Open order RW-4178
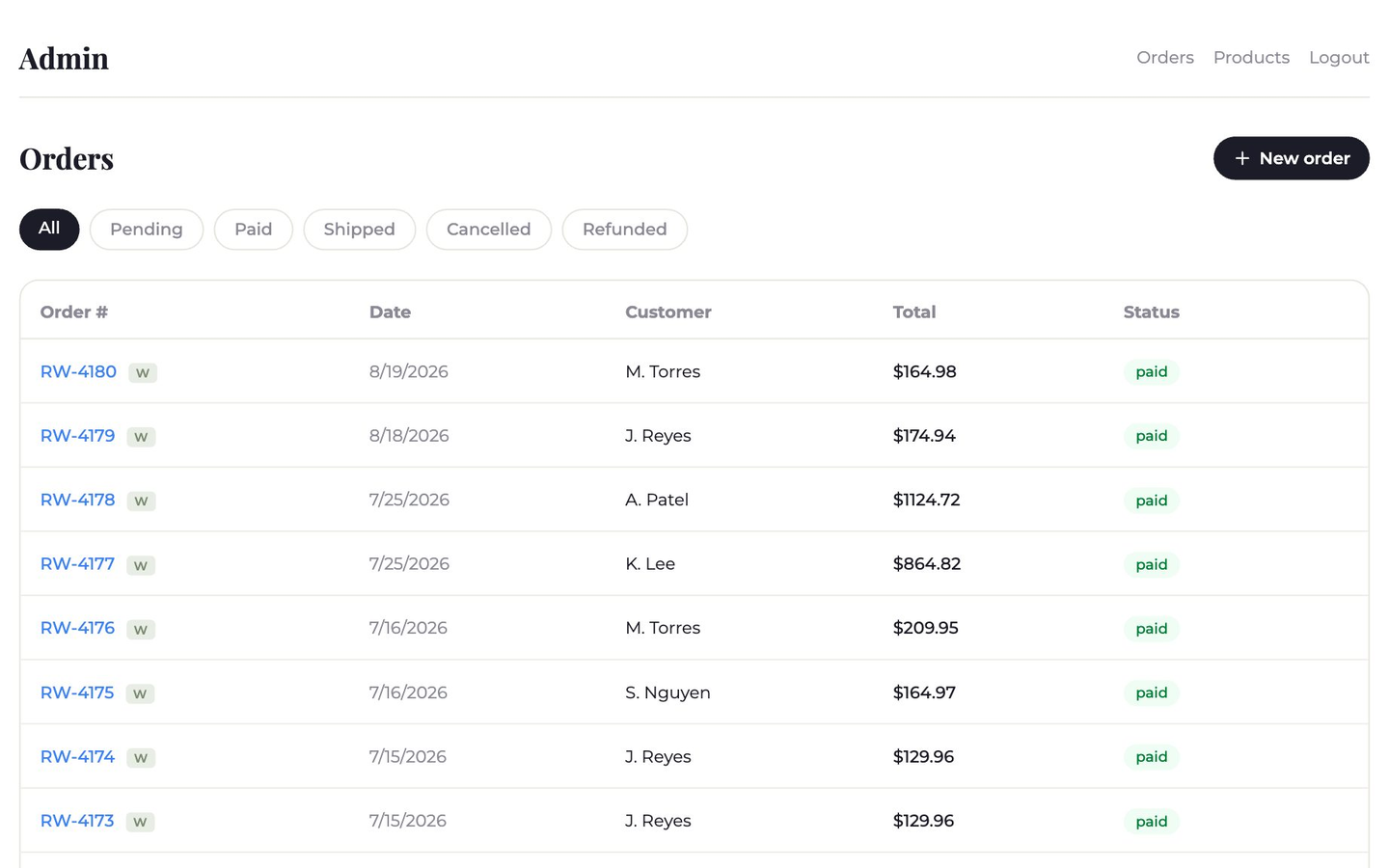Image resolution: width=1389 pixels, height=868 pixels. click(x=77, y=500)
